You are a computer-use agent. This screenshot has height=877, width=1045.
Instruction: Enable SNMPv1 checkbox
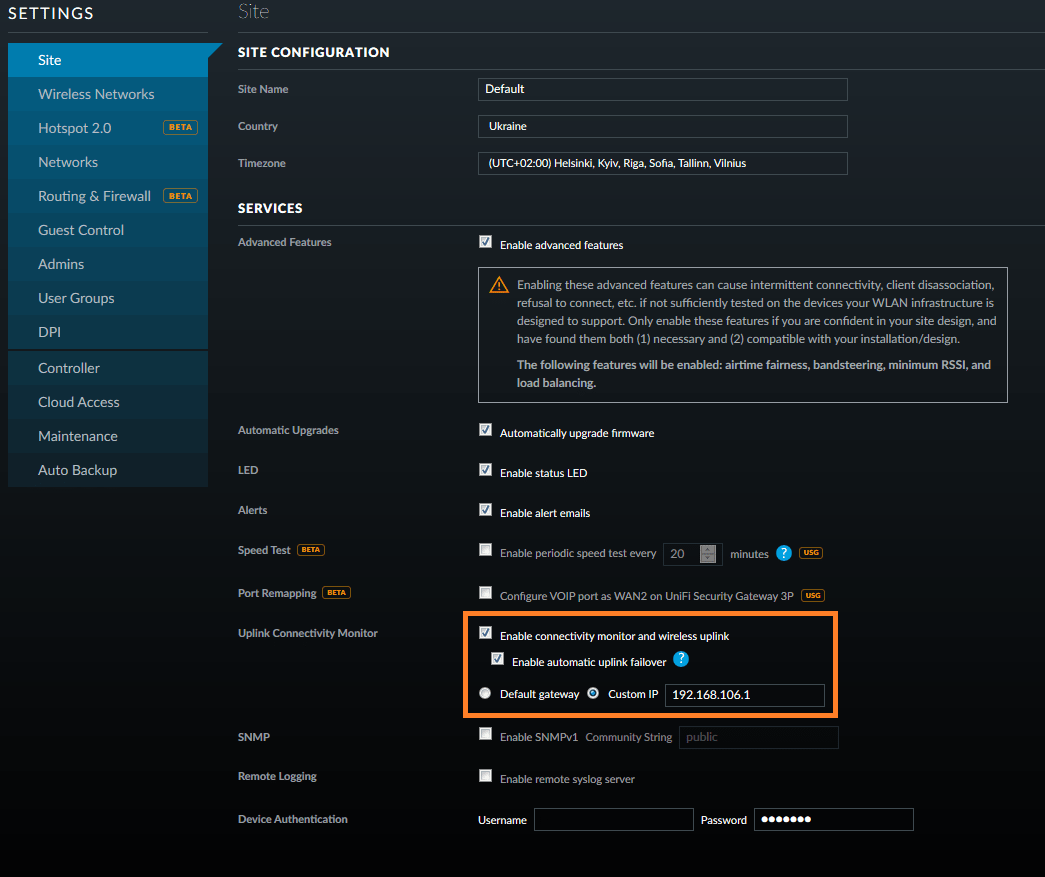(x=486, y=735)
